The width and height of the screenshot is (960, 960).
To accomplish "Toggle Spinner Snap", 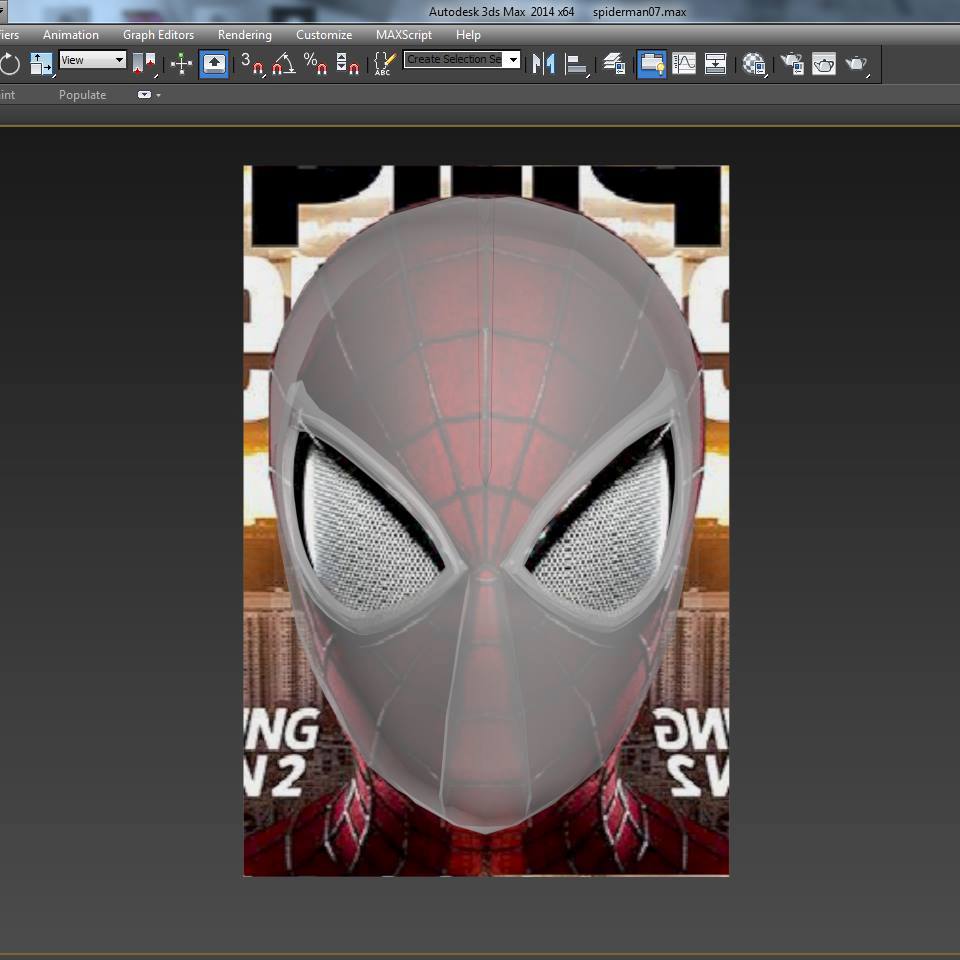I will coord(347,64).
